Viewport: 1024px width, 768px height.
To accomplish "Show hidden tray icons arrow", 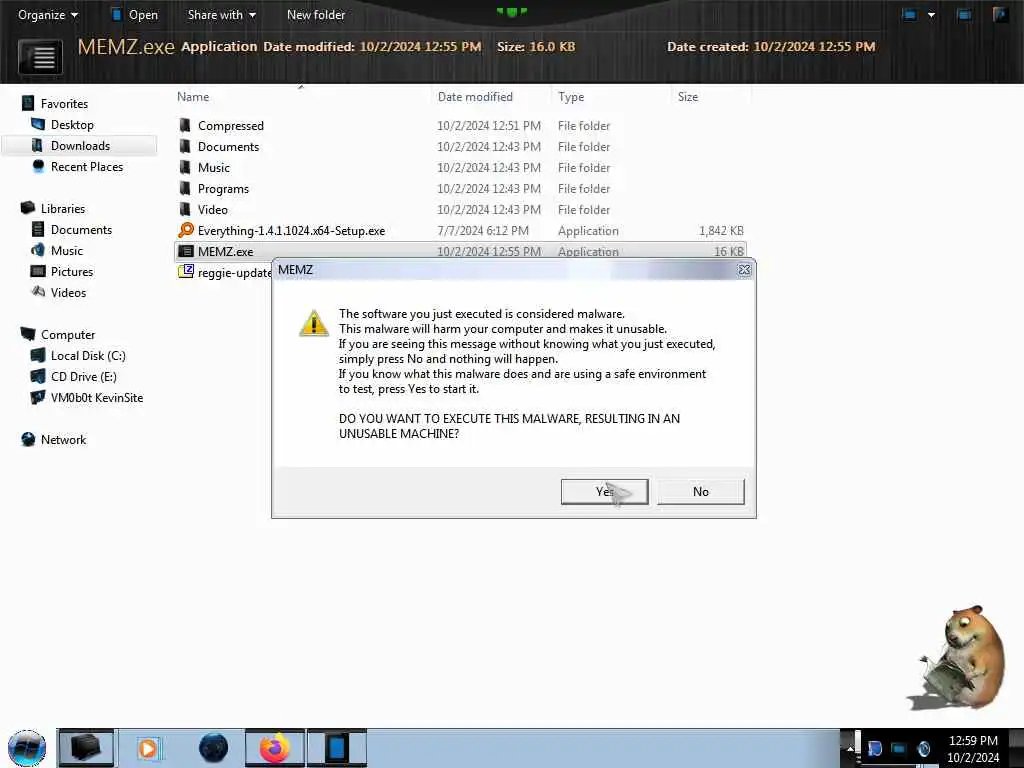I will tap(850, 748).
